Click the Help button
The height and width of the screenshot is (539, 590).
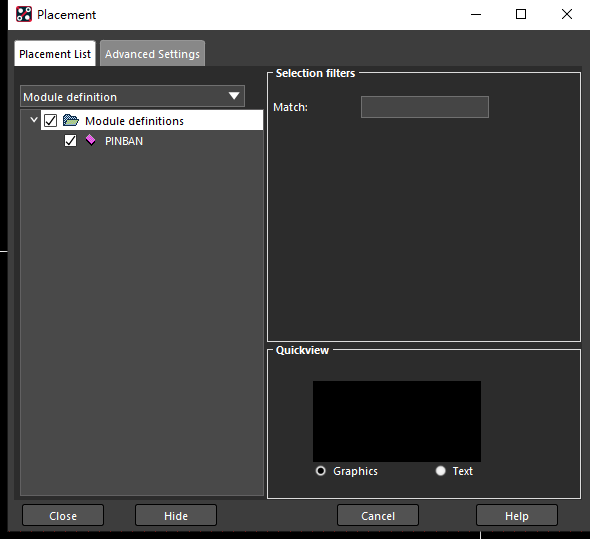click(517, 515)
